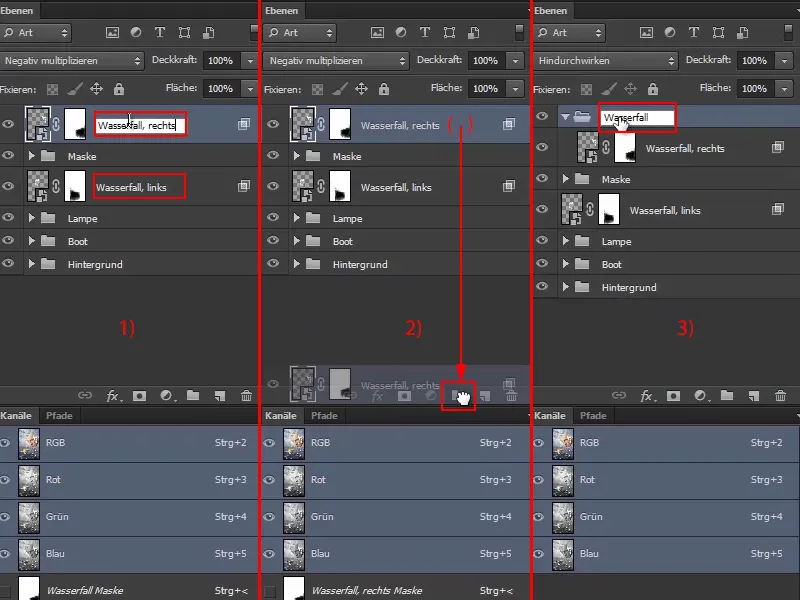Hide Boot group in right panel
800x600 pixels.
[x=542, y=263]
